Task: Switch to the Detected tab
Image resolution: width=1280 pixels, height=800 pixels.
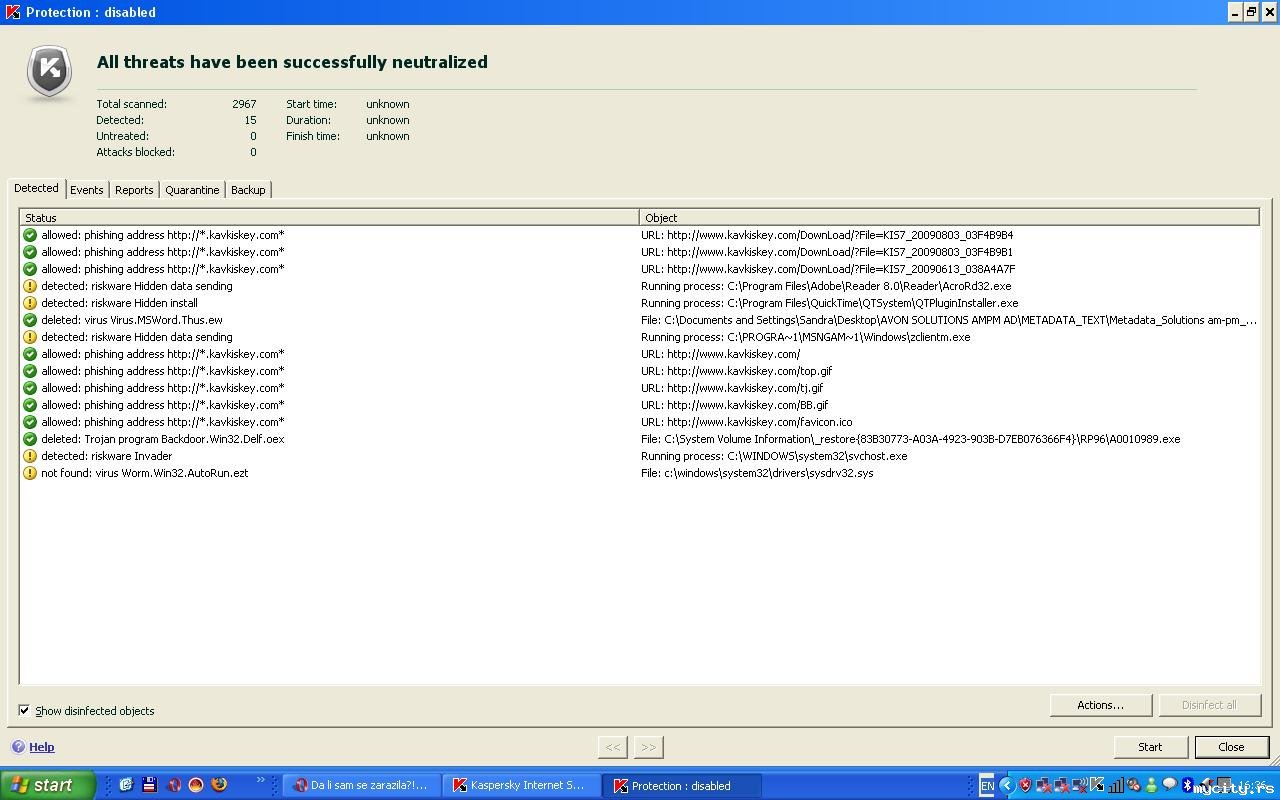Action: pyautogui.click(x=37, y=188)
